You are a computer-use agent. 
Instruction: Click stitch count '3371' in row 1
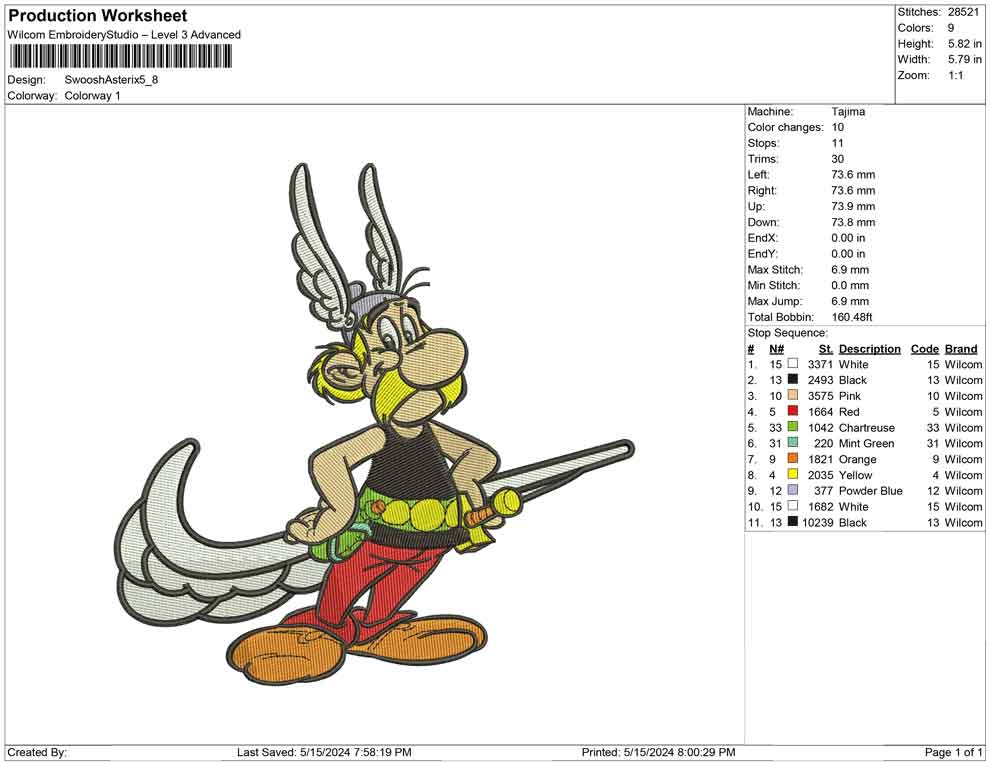click(x=820, y=364)
